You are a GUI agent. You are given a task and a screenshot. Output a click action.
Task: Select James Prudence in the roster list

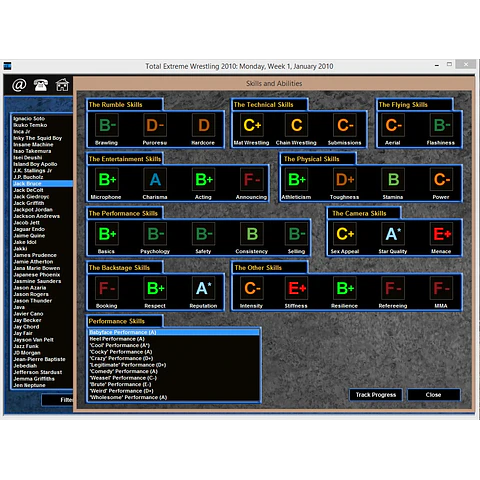coord(42,255)
